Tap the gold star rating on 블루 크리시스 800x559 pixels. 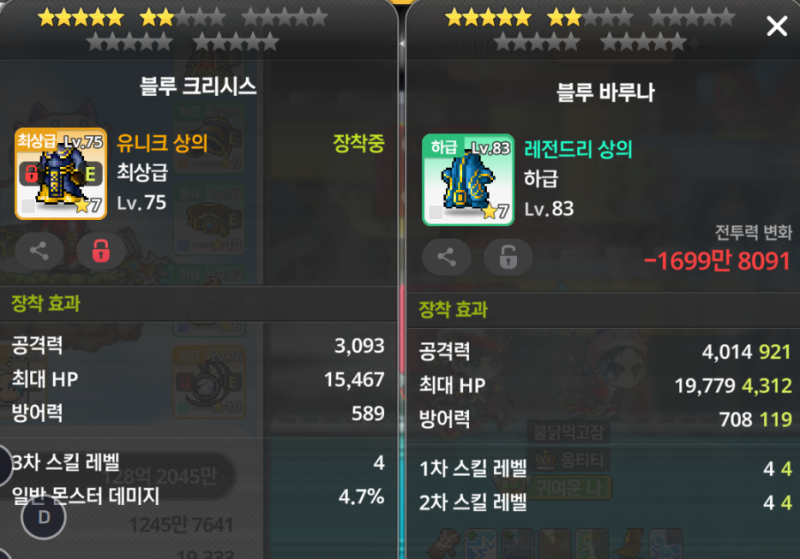(x=183, y=30)
